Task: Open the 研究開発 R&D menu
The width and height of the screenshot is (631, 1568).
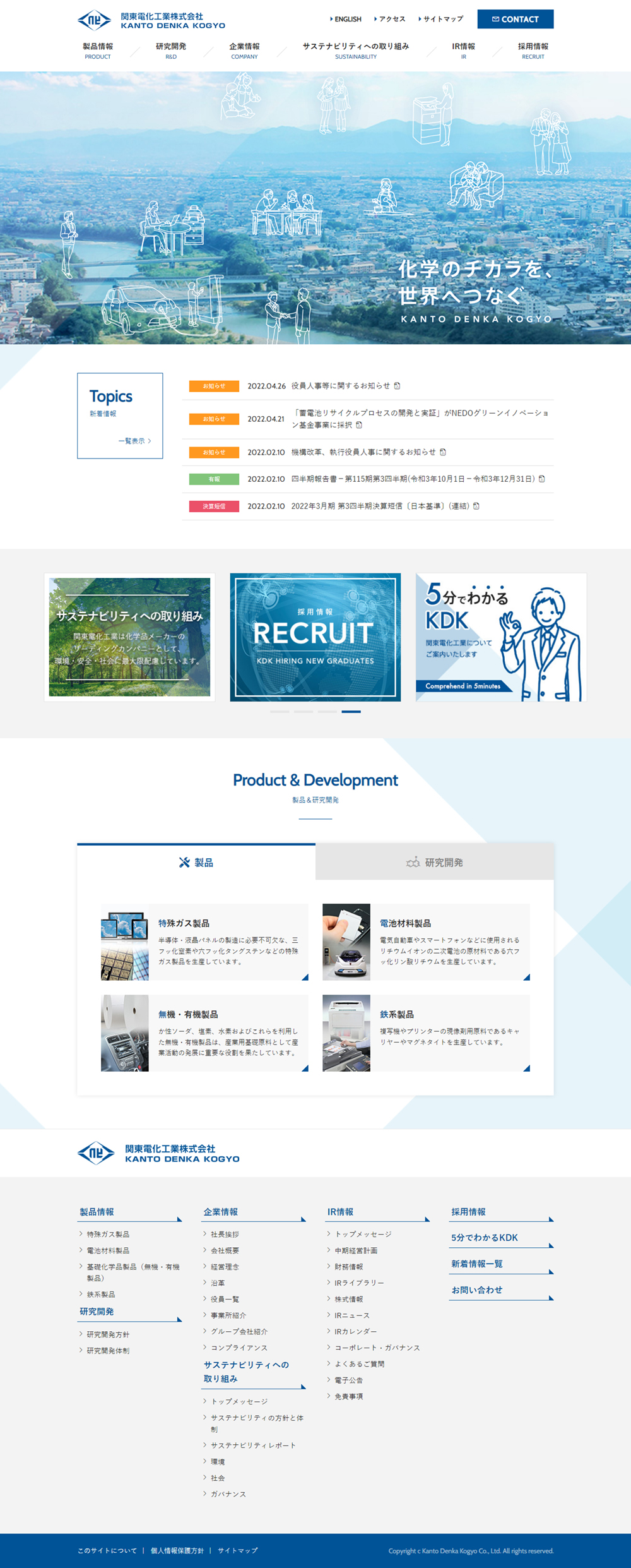Action: click(171, 51)
